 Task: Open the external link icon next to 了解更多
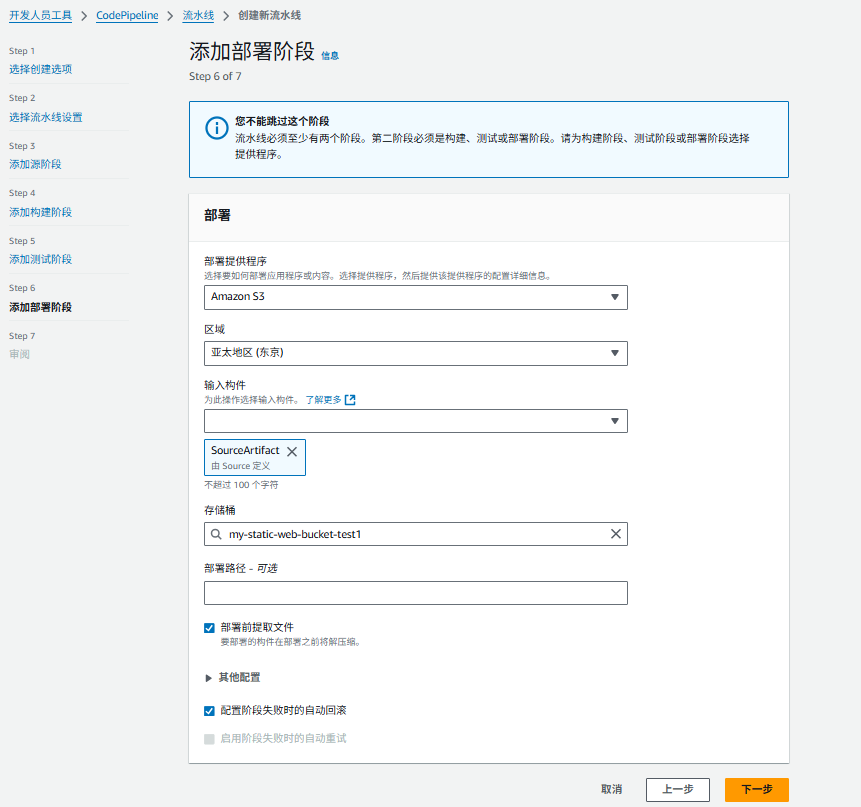coord(350,400)
